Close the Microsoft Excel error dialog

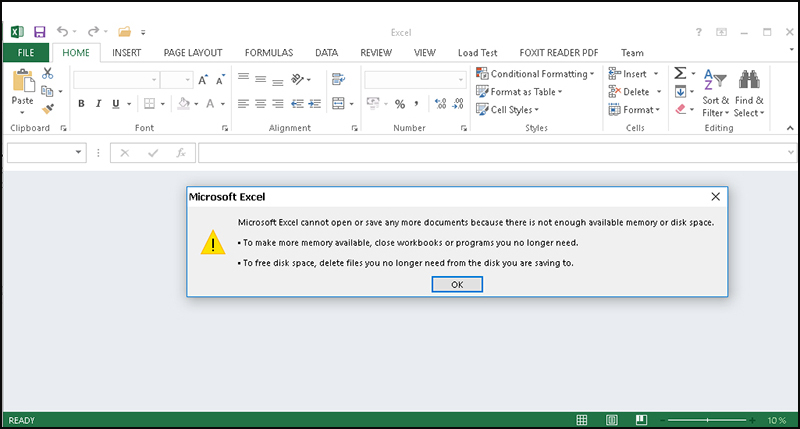coord(715,198)
